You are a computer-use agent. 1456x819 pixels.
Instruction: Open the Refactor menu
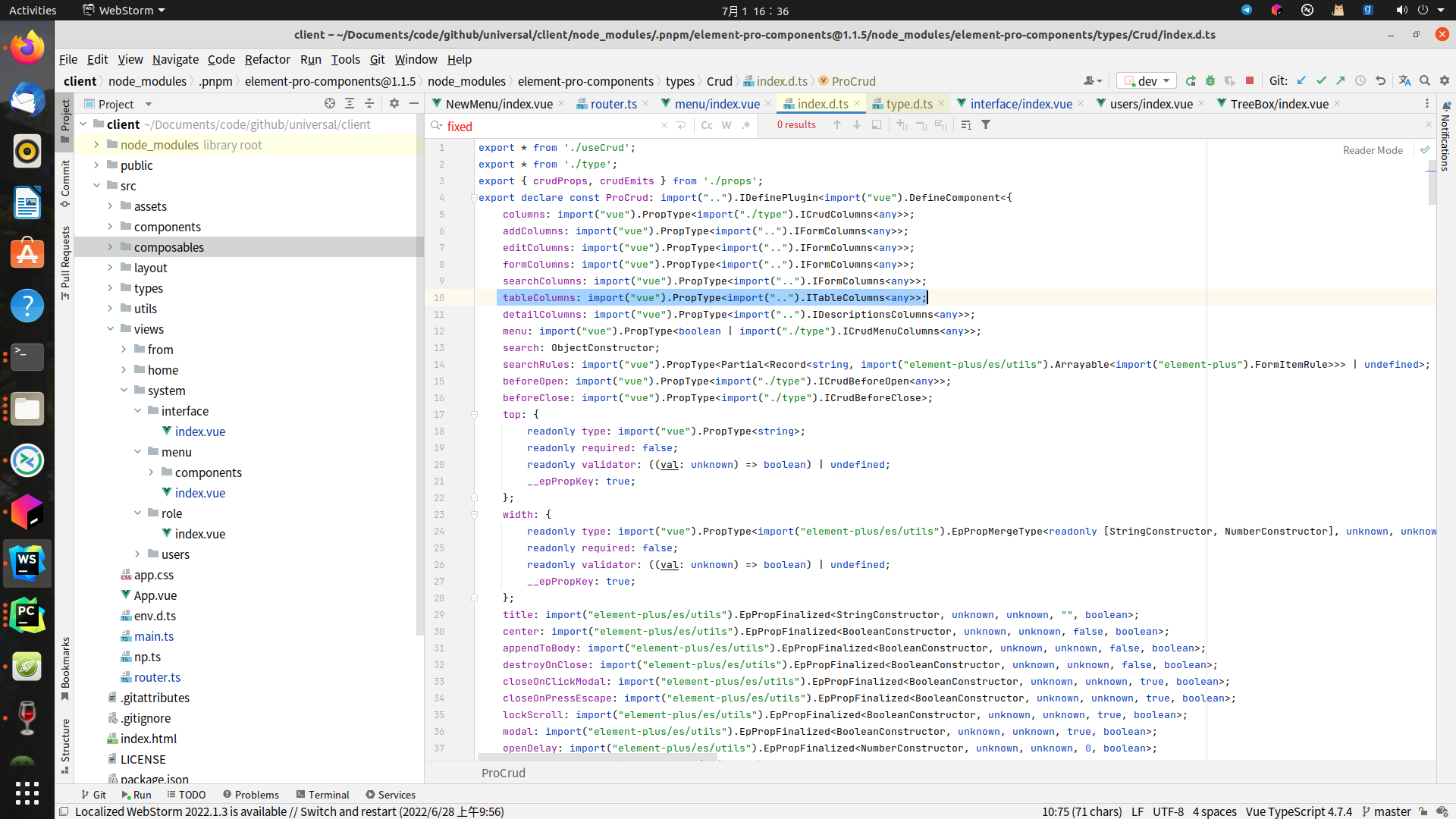click(267, 59)
